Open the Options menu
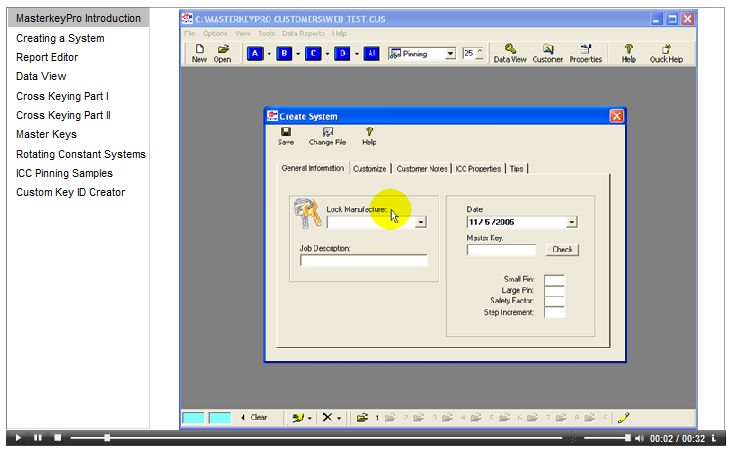The width and height of the screenshot is (733, 449). click(215, 34)
